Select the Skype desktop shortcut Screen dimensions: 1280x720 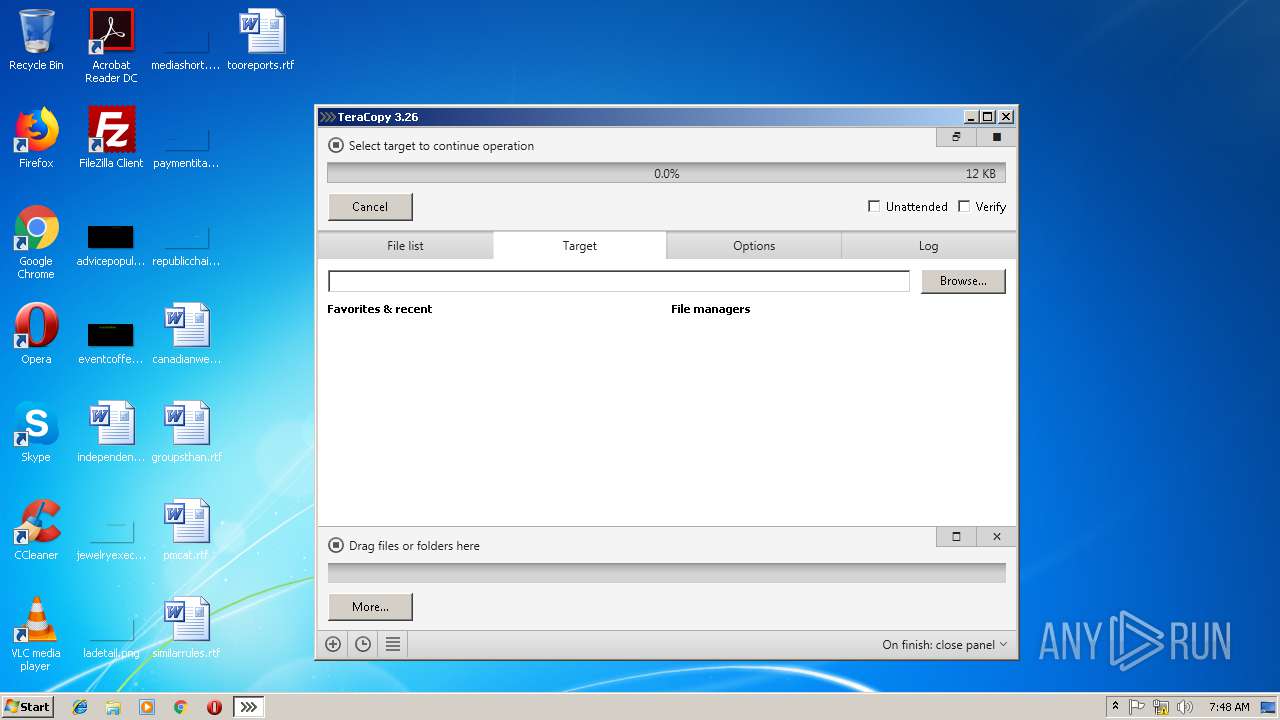point(36,432)
